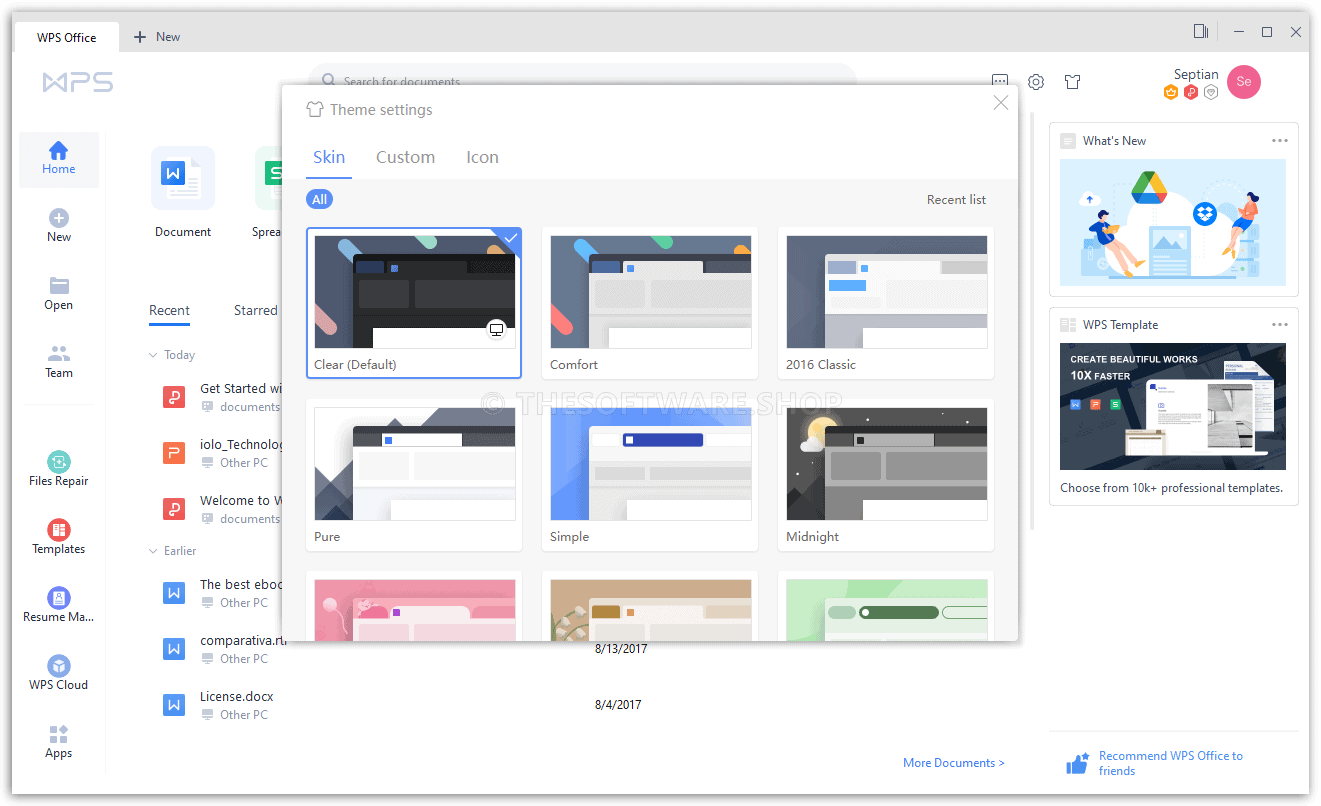
Task: Open WPS Template panel options menu
Action: pyautogui.click(x=1280, y=325)
